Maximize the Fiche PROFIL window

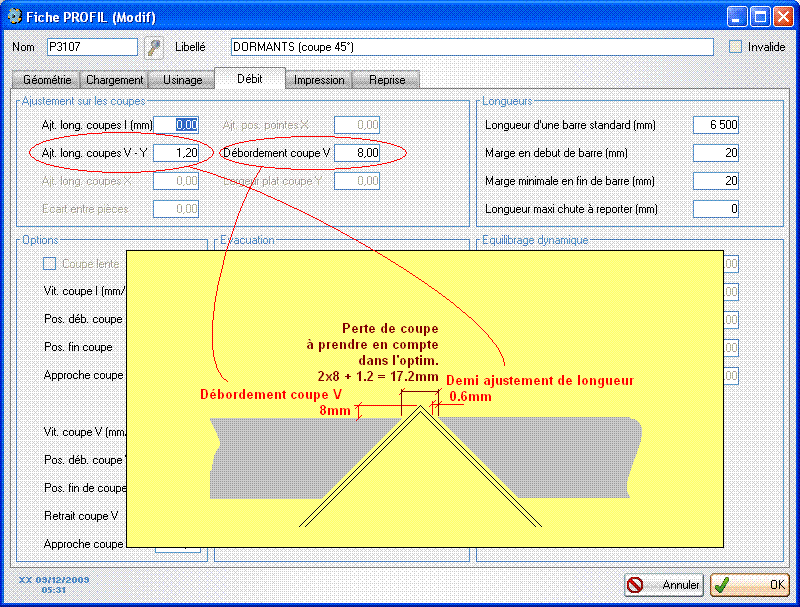click(760, 17)
